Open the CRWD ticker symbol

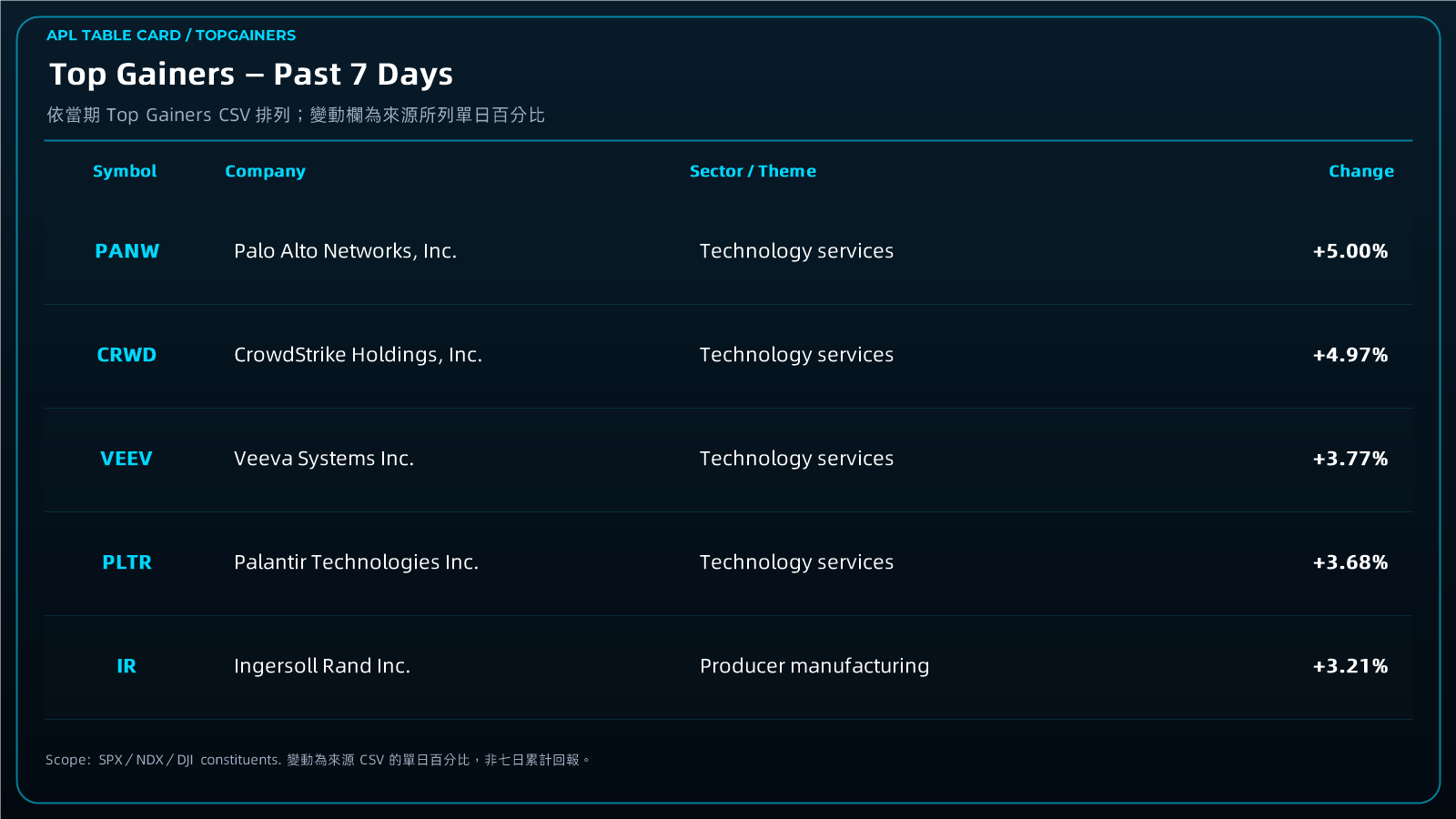click(x=126, y=355)
